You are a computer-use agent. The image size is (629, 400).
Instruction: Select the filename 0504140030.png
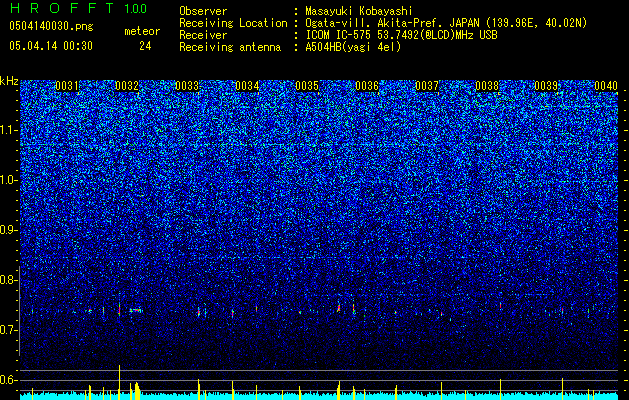point(51,26)
